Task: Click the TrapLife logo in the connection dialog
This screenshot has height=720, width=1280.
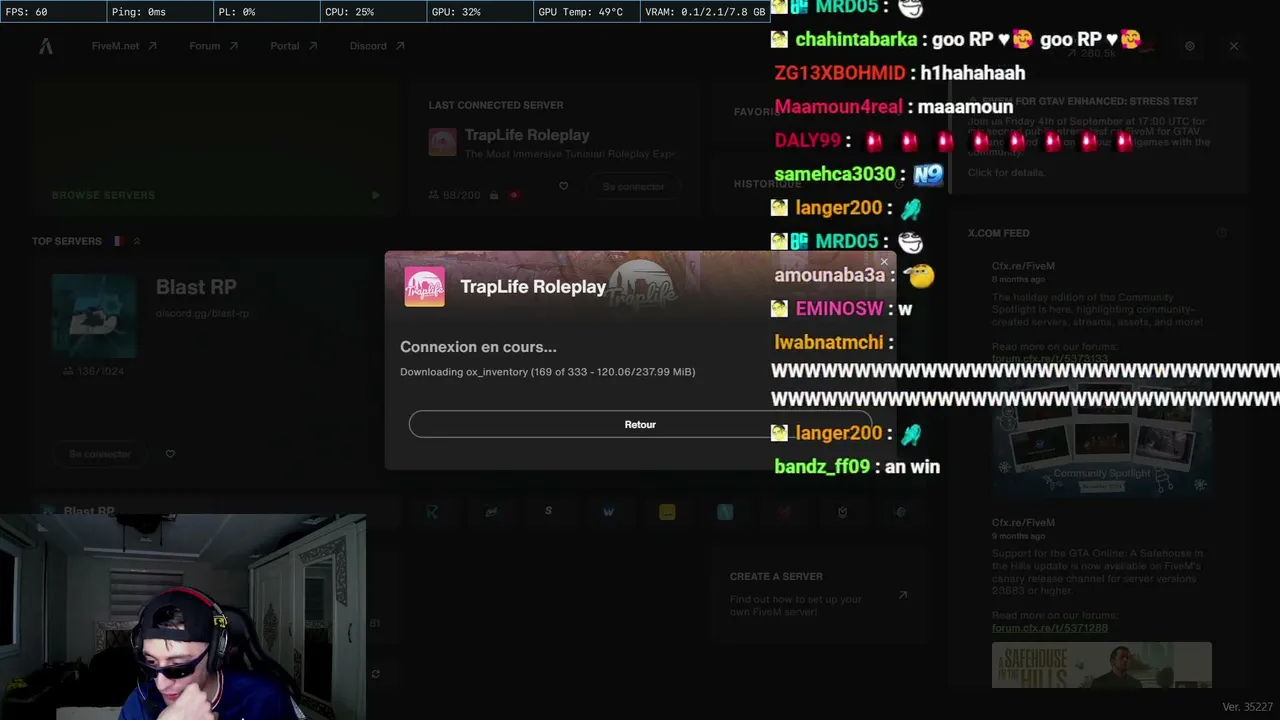Action: coord(424,287)
